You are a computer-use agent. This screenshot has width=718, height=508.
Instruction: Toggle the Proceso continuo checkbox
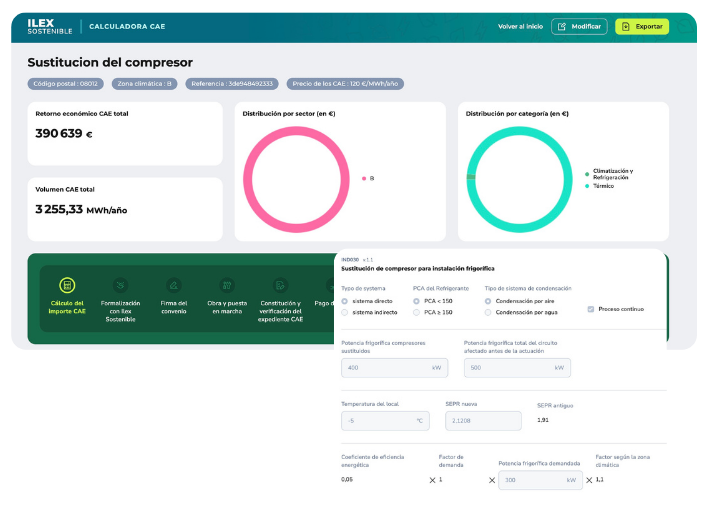pyautogui.click(x=590, y=309)
